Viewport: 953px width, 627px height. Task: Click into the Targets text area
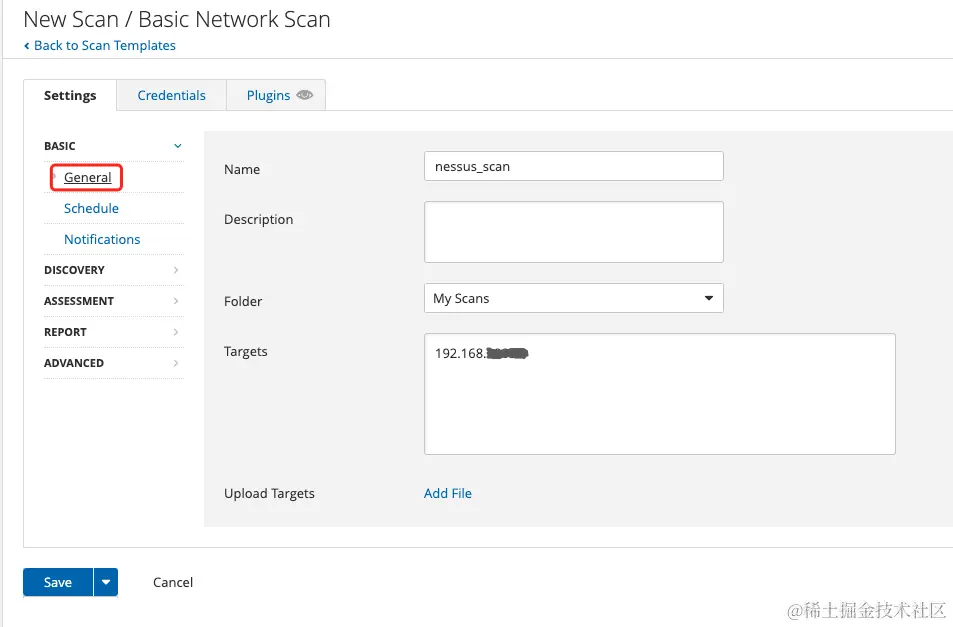coord(659,394)
